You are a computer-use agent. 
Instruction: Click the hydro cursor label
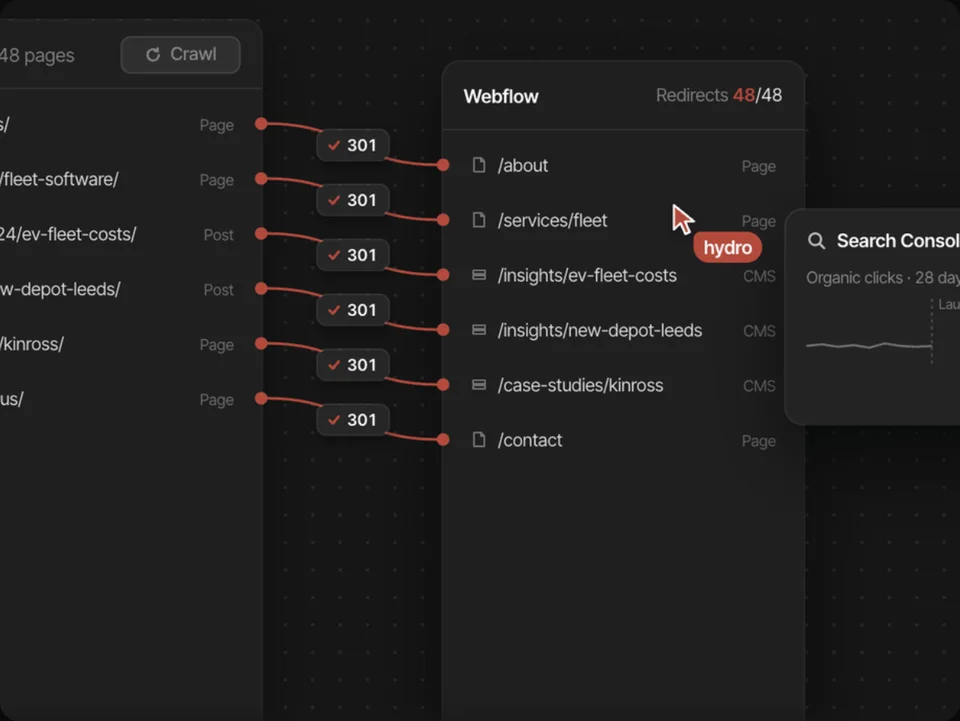[727, 247]
